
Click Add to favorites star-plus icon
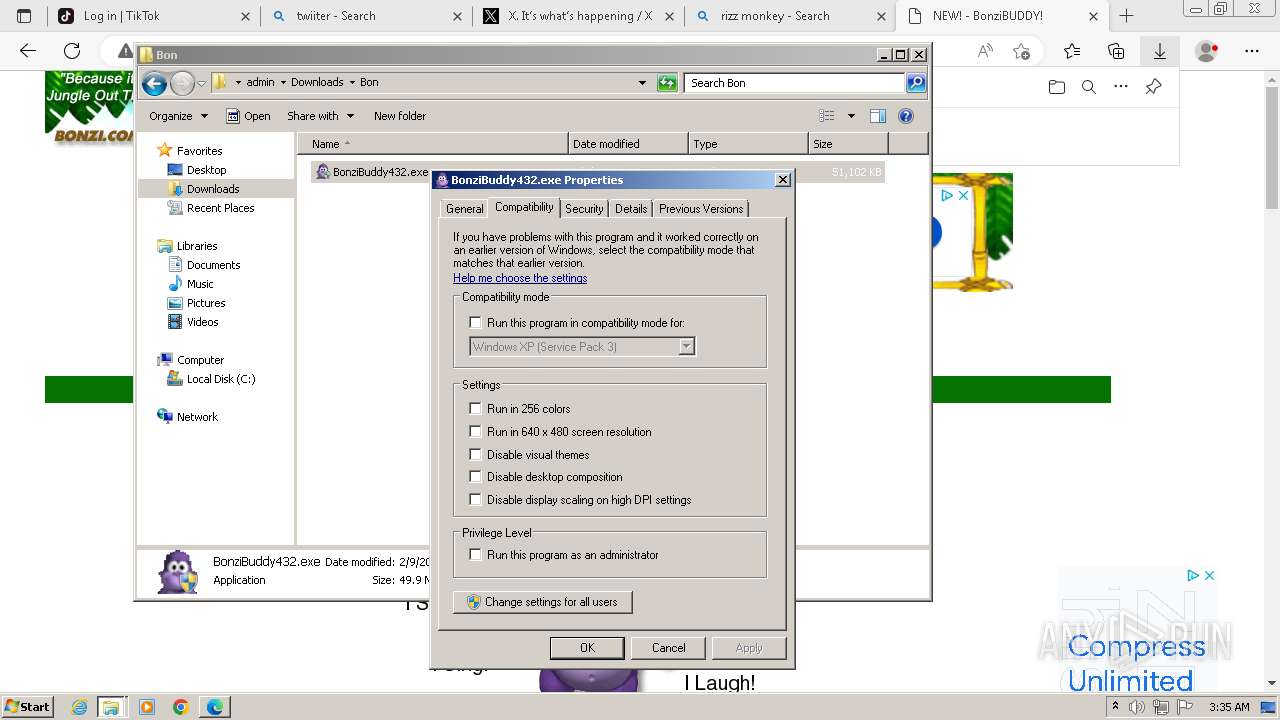coord(1021,51)
